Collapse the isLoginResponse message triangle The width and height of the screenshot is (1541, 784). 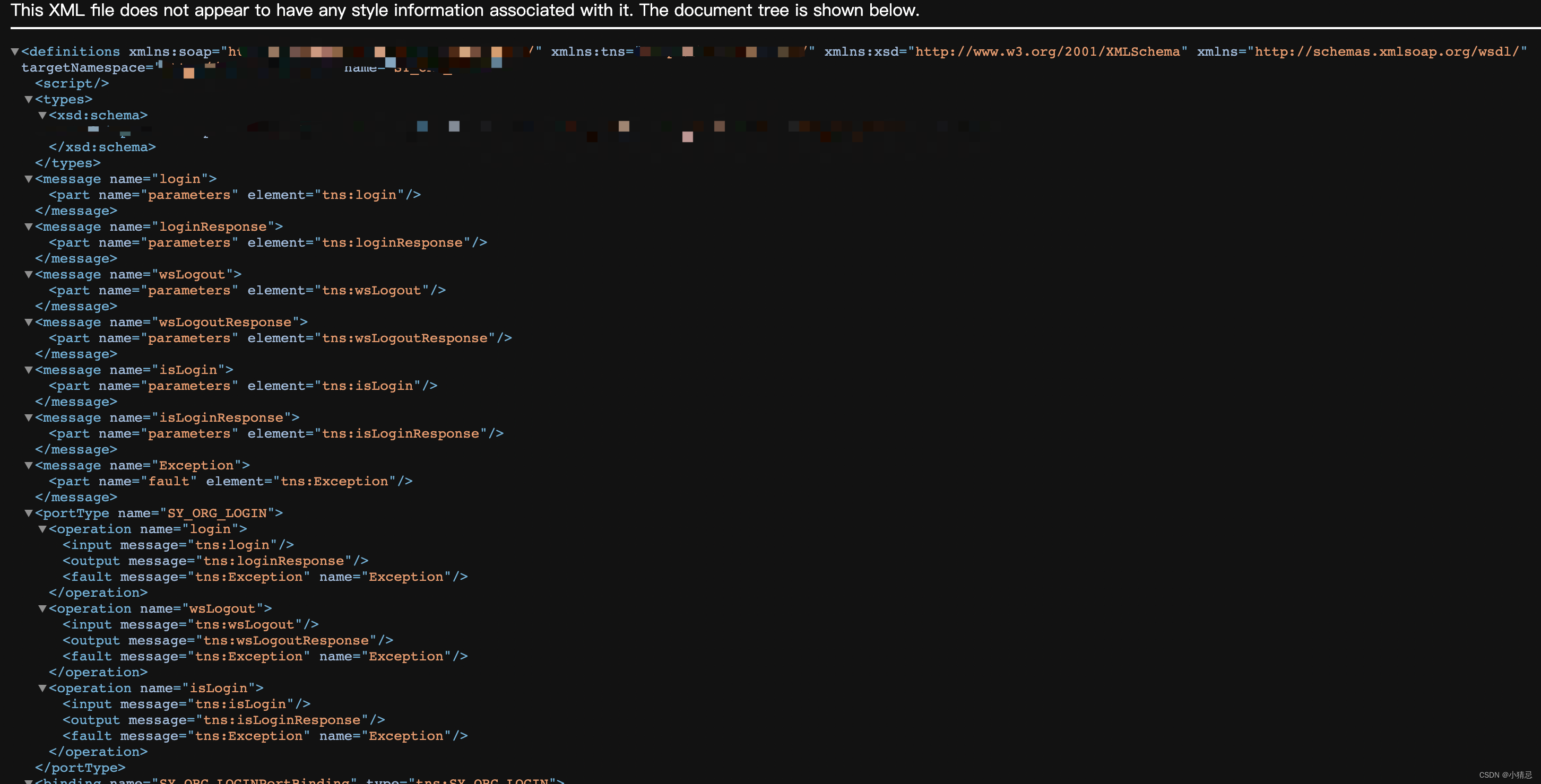28,418
